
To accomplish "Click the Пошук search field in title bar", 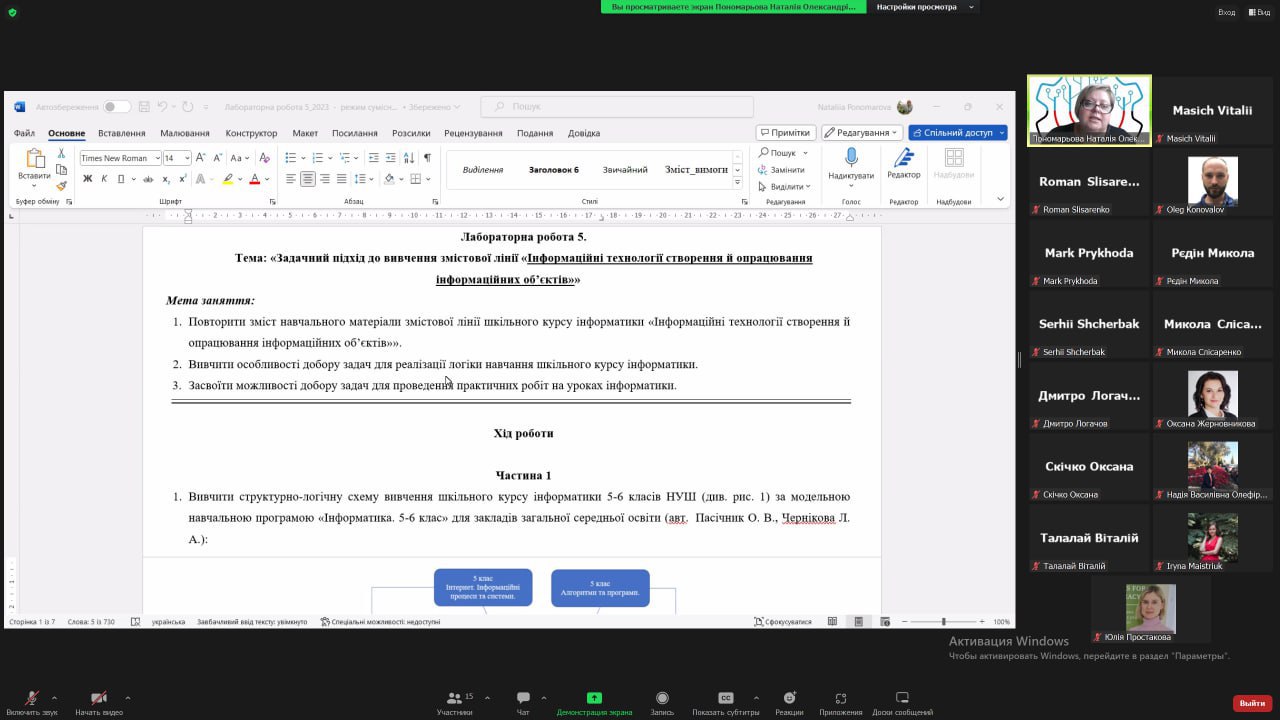I will tap(617, 107).
